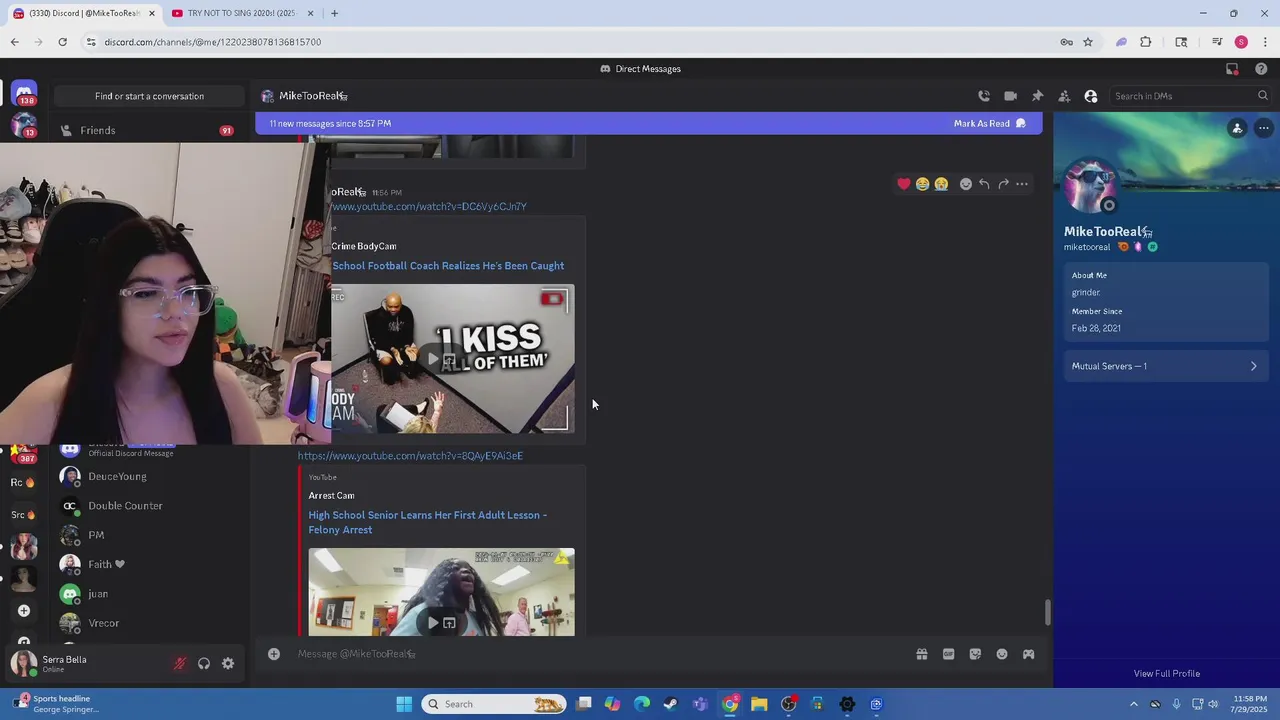Click 'Find or start a conversation'
Screen dimensions: 1280x720
click(149, 96)
